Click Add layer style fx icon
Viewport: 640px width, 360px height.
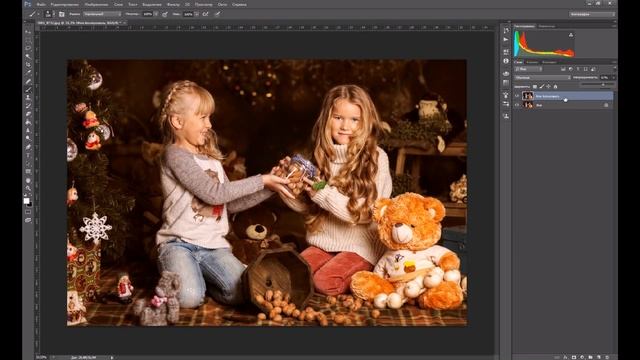point(565,357)
